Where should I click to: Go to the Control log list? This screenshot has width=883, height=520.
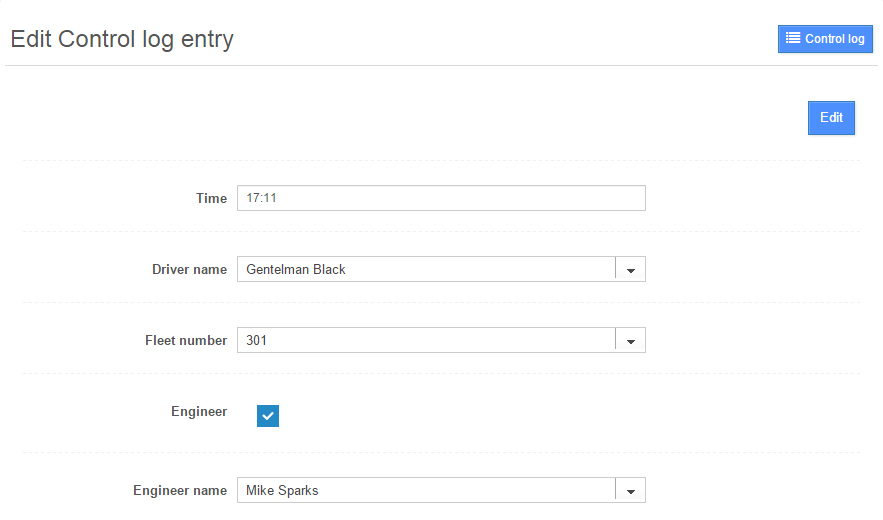click(x=825, y=39)
